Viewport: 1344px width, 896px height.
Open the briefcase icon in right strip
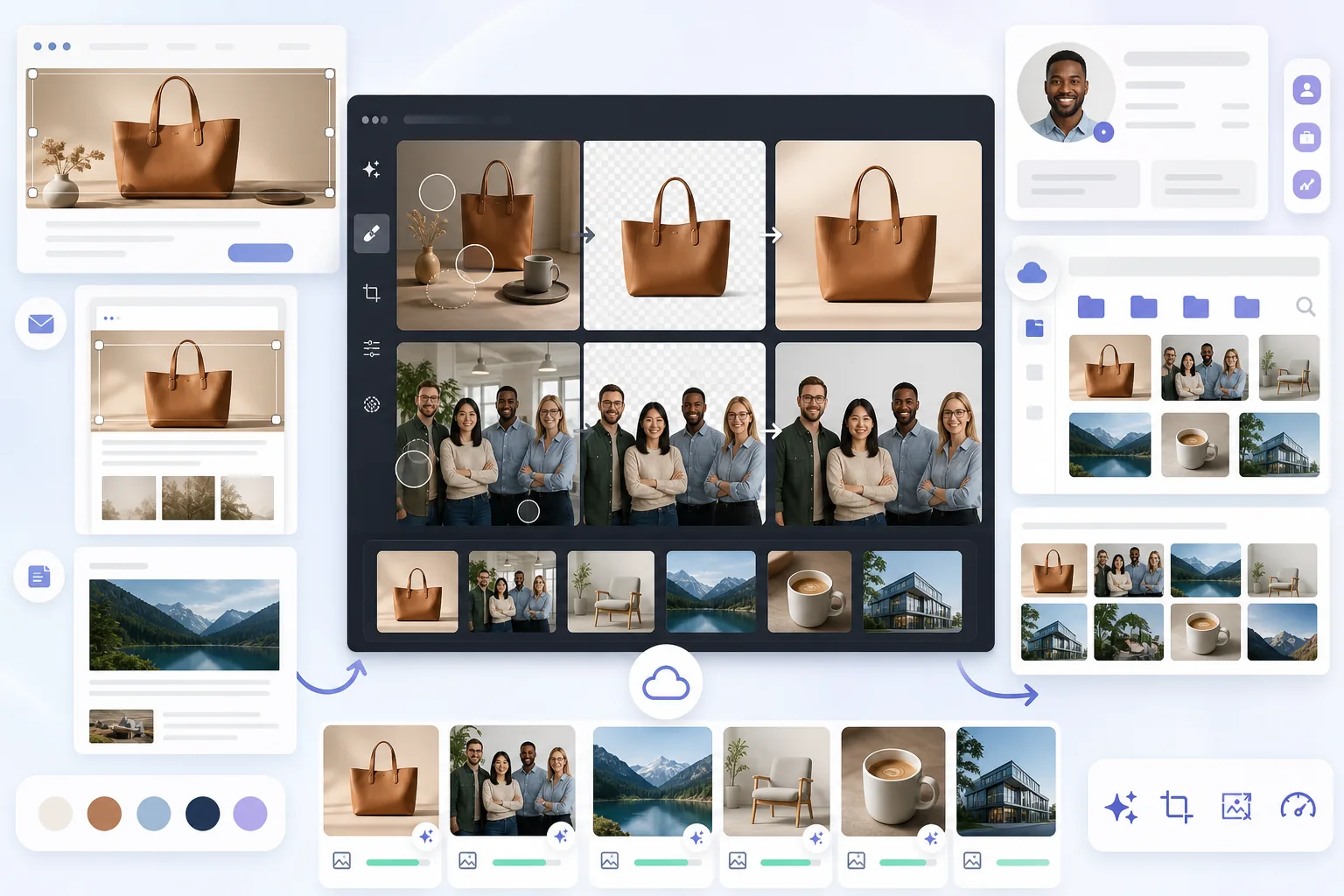1306,137
